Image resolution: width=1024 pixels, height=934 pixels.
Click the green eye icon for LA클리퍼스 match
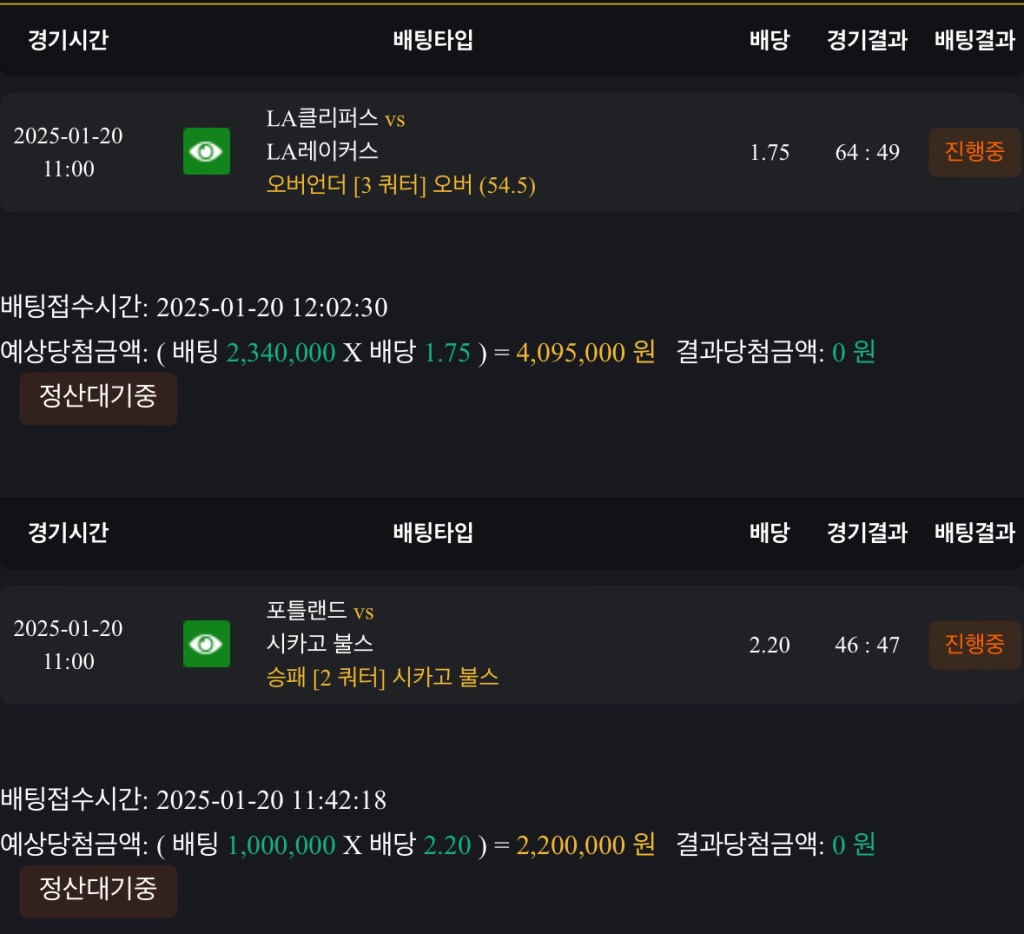pos(206,151)
